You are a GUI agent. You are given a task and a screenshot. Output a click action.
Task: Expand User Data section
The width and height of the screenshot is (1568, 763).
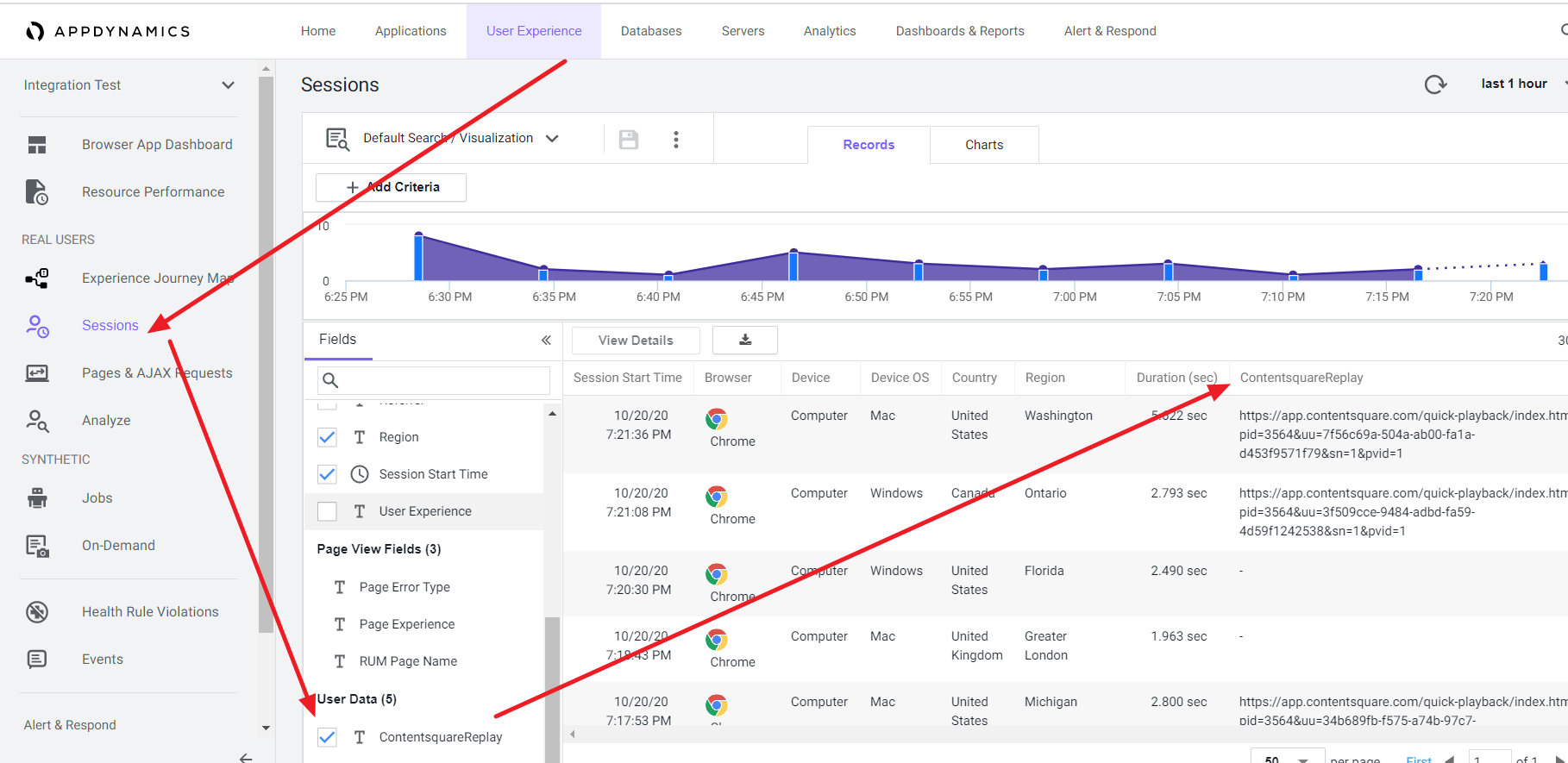tap(357, 699)
